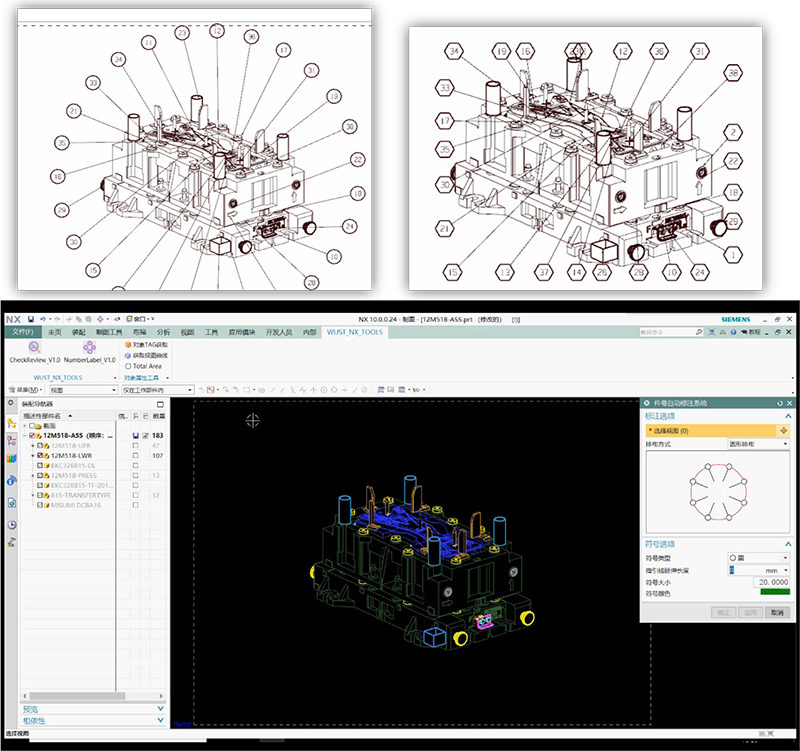Toggle the MISUMI DCBA16 component checkbox

[40, 505]
